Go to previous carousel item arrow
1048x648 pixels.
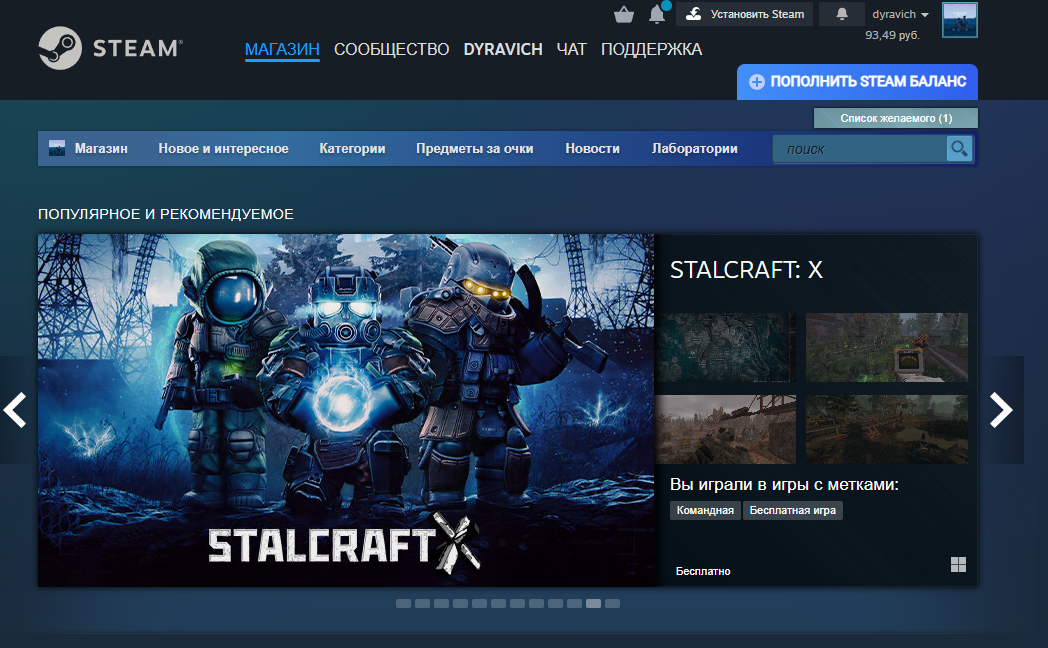click(x=15, y=410)
